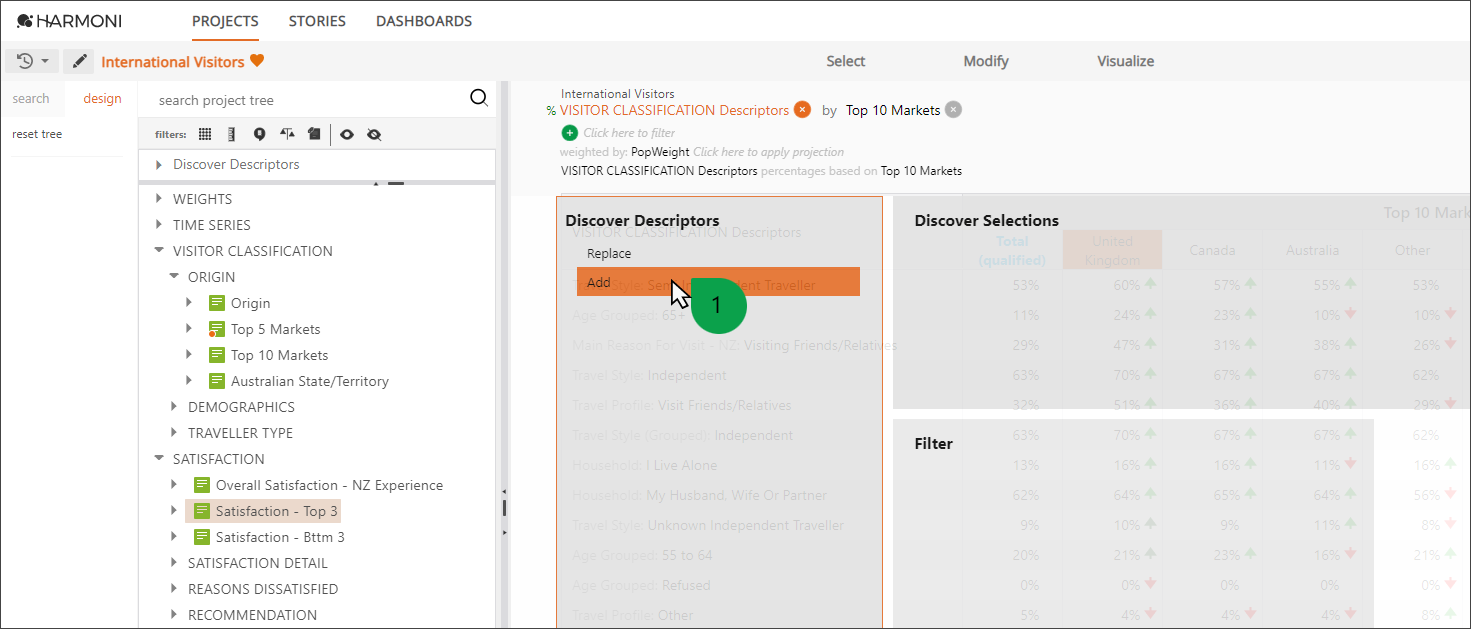Expand the REASONS DISSATISFIED folder
Viewport: 1471px width, 629px height.
[x=174, y=589]
